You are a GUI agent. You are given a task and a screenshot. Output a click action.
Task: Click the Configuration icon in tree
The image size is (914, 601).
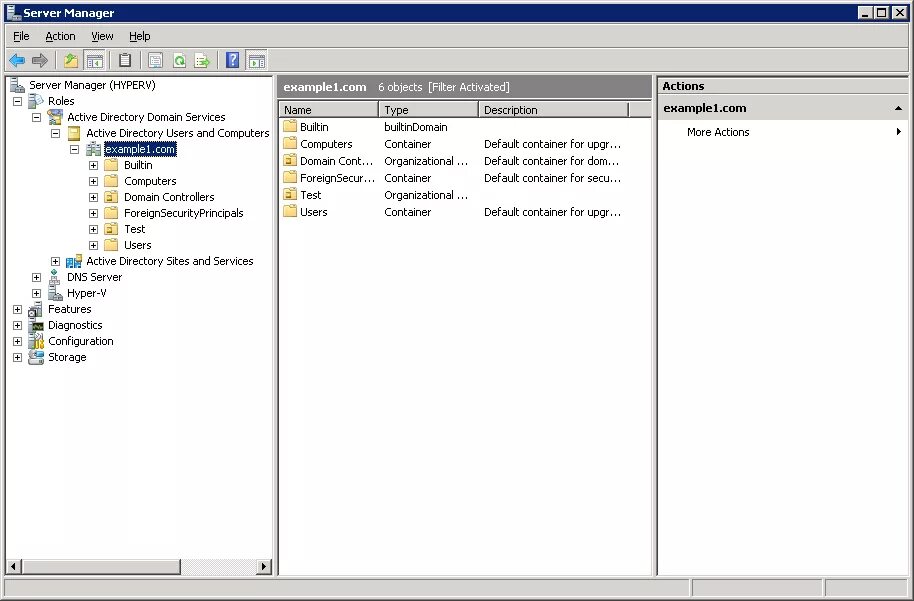[x=36, y=342]
